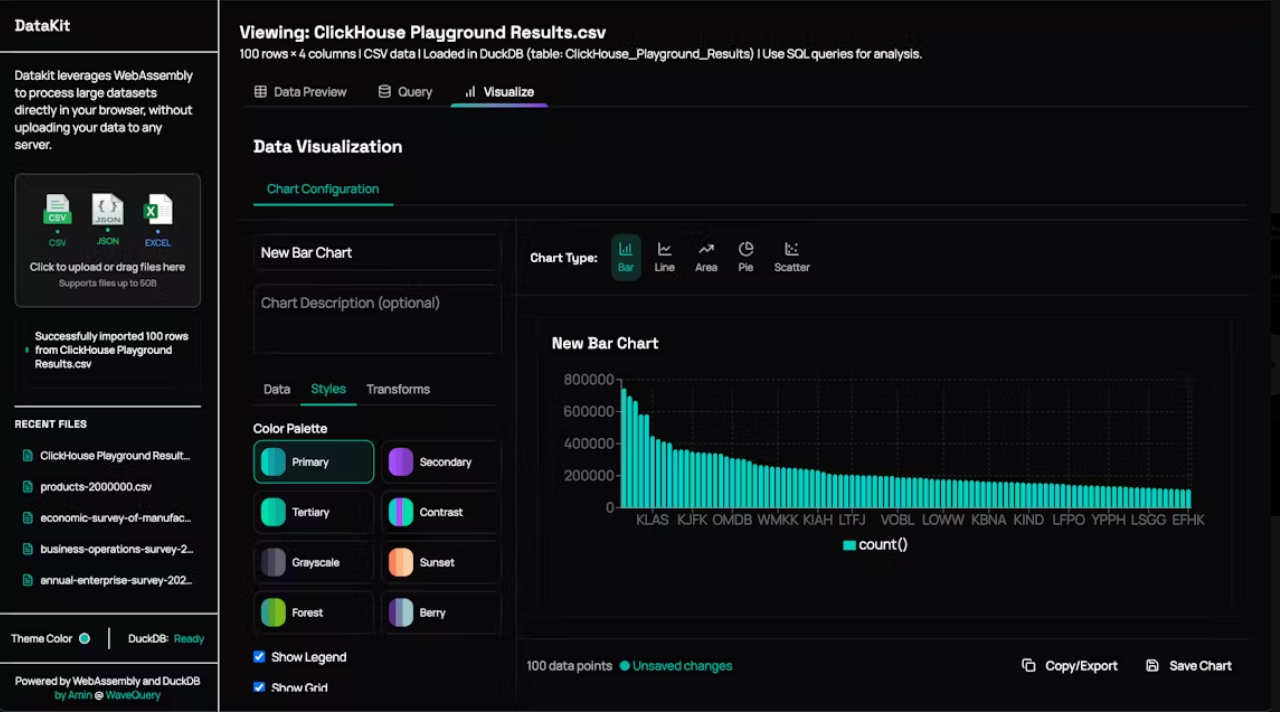Screen dimensions: 1280x712
Task: Click file icon beside business-operations-survey
Action: click(x=28, y=549)
